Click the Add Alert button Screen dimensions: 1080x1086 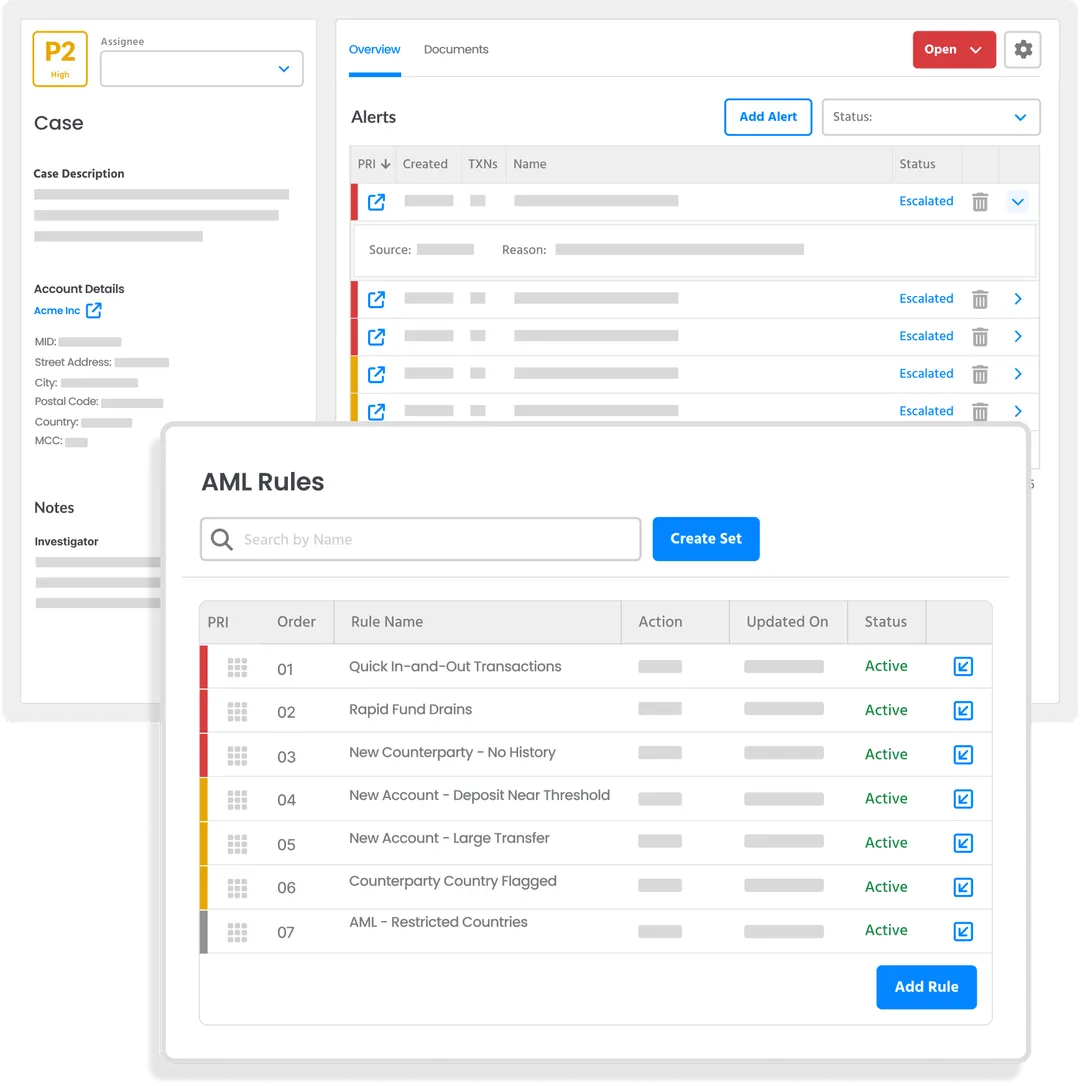coord(768,117)
